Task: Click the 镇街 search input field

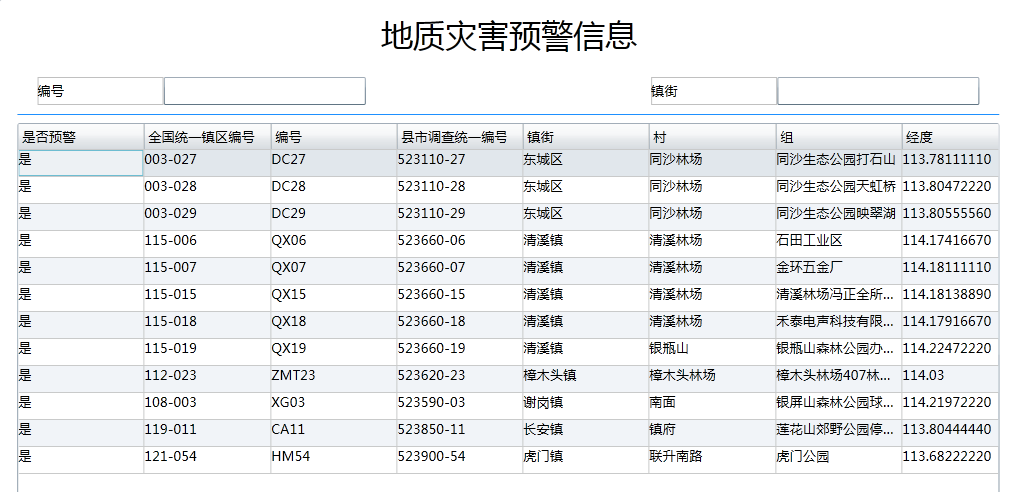Action: tap(878, 91)
